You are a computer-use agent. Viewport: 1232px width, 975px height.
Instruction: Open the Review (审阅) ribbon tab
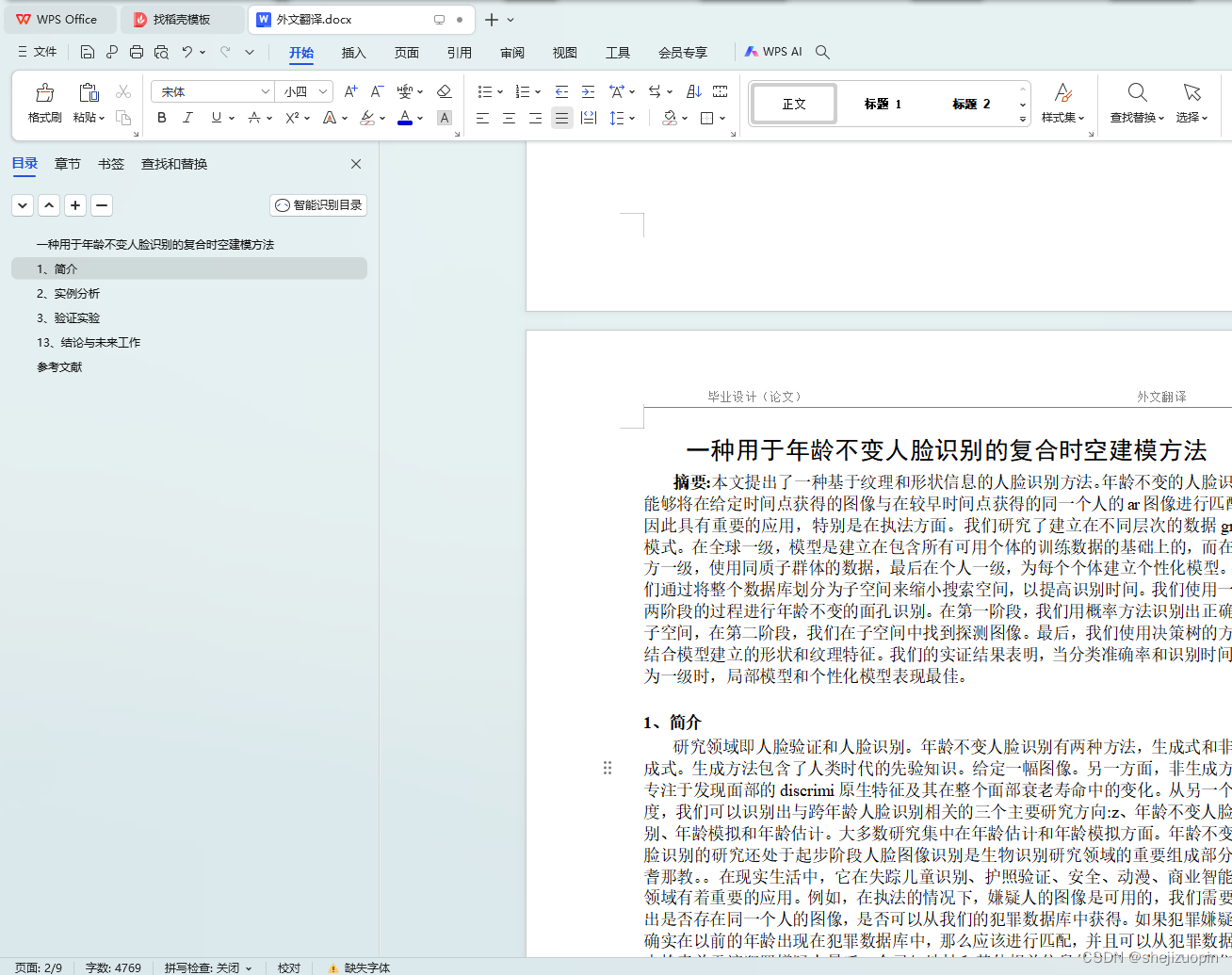[512, 53]
